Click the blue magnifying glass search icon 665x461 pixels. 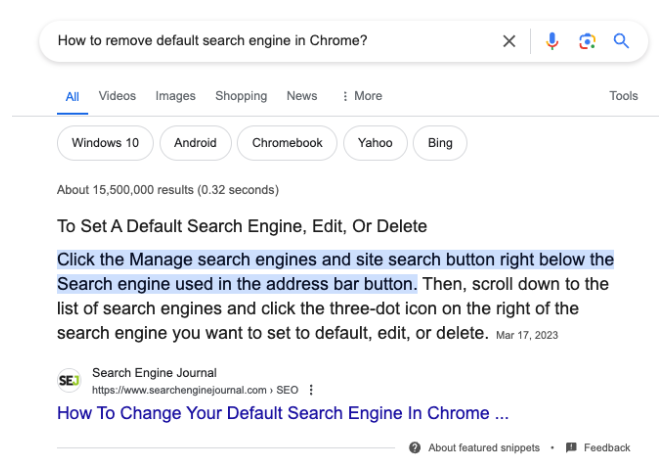point(621,41)
